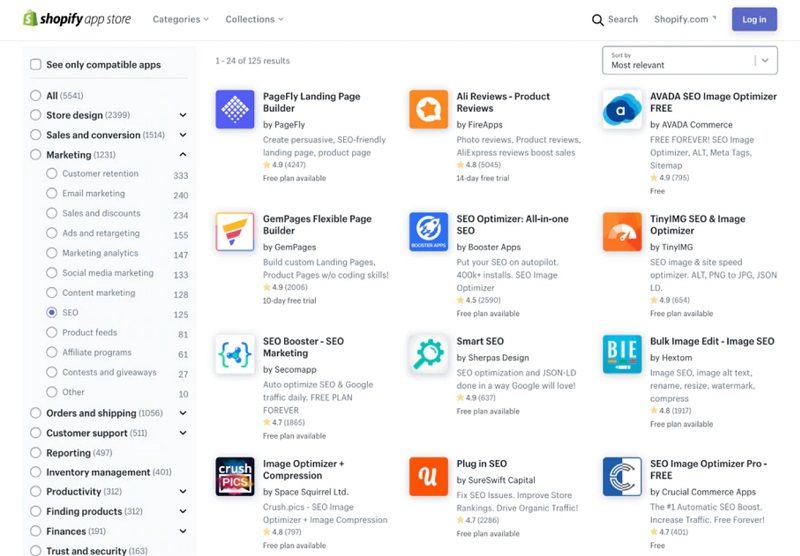Select the GemPages Flexible Page Builder icon
The width and height of the screenshot is (800, 556).
pos(235,232)
